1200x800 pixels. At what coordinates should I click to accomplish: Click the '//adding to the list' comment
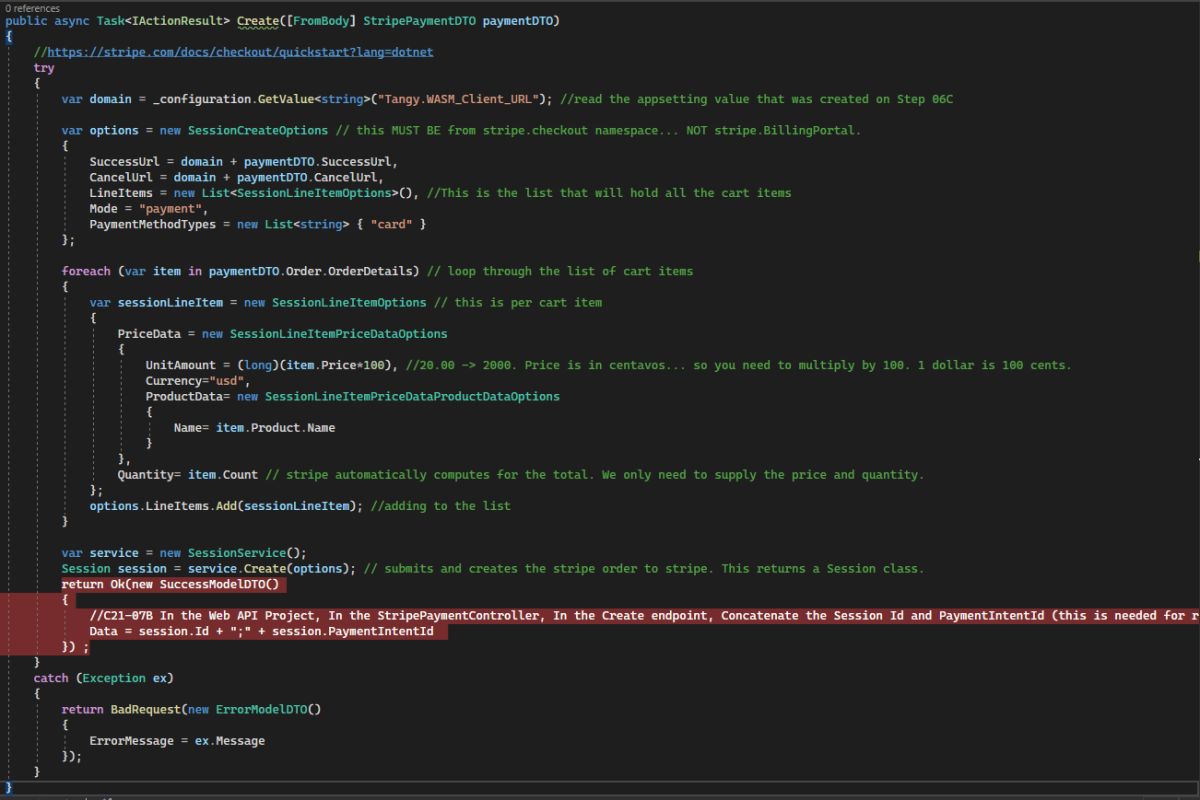(440, 504)
